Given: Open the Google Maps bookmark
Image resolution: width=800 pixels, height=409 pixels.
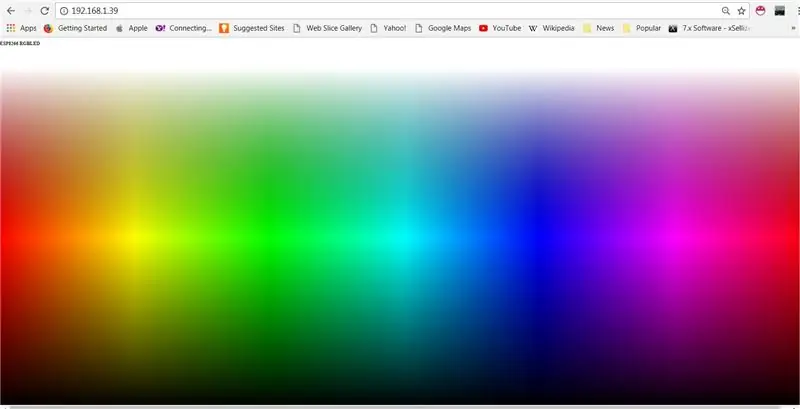Looking at the screenshot, I should [x=443, y=28].
